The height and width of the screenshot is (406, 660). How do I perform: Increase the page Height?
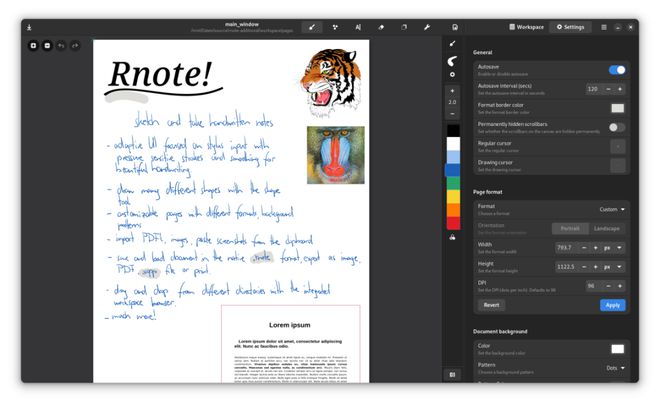coord(595,267)
